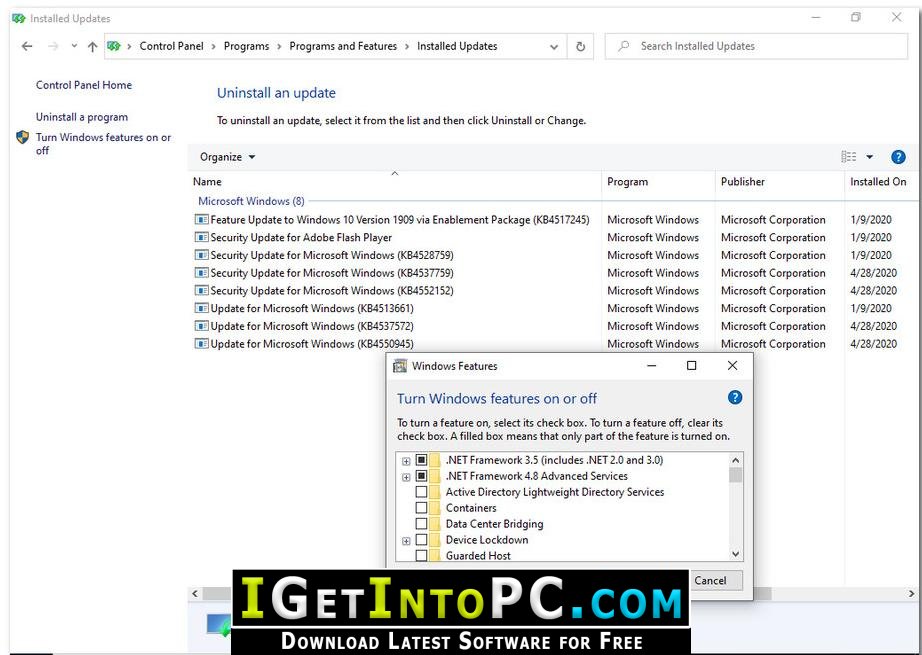Navigate to Programs breadcrumb

(246, 46)
